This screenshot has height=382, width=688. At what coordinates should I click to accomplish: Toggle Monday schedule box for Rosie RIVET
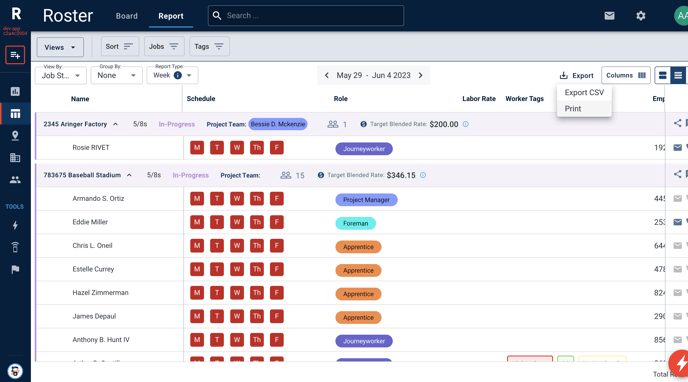(x=197, y=147)
